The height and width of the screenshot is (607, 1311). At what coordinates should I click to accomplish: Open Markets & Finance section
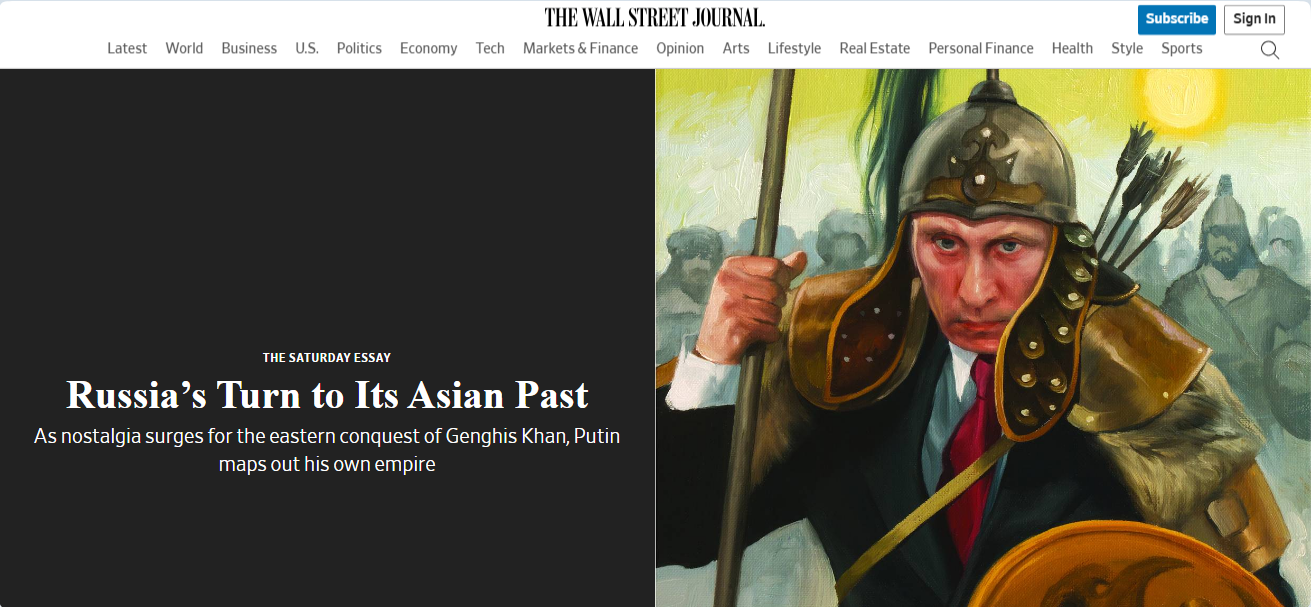580,48
